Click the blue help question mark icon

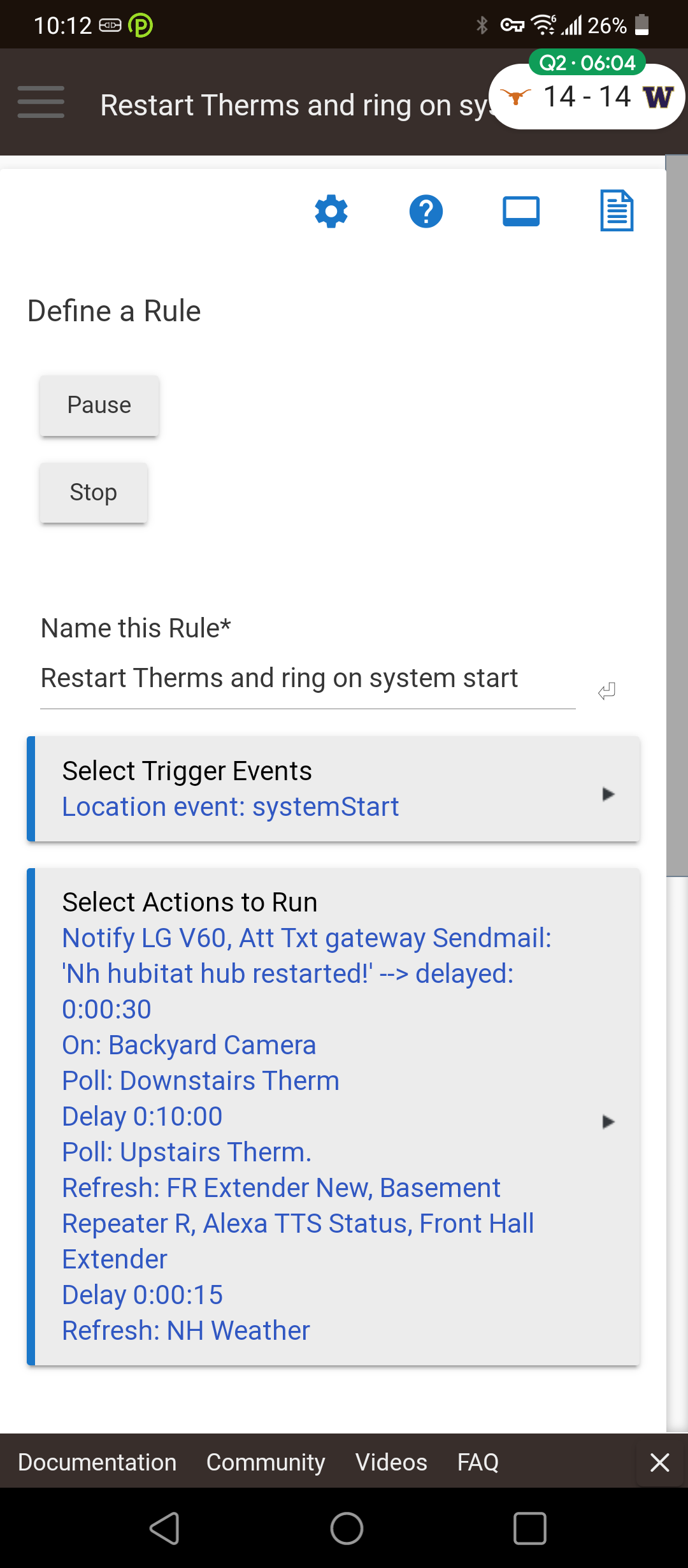pyautogui.click(x=426, y=212)
